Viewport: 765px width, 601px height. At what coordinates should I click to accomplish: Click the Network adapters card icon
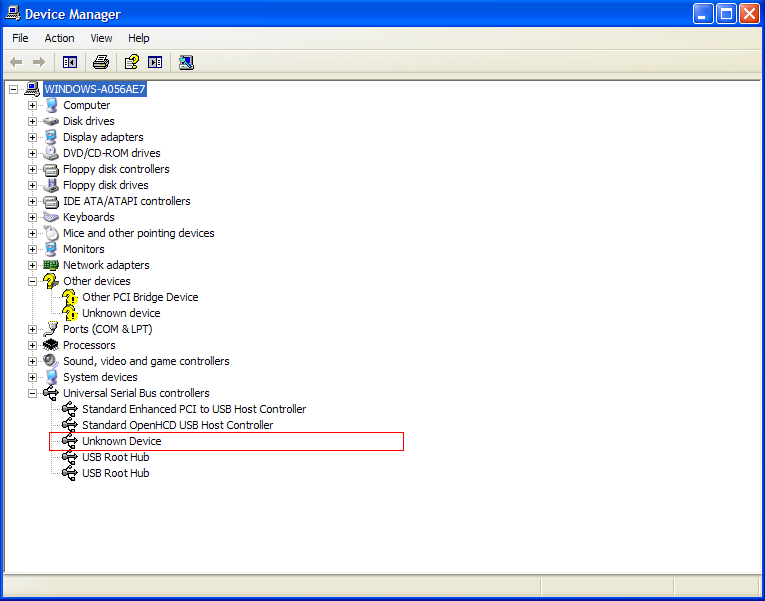[x=51, y=265]
